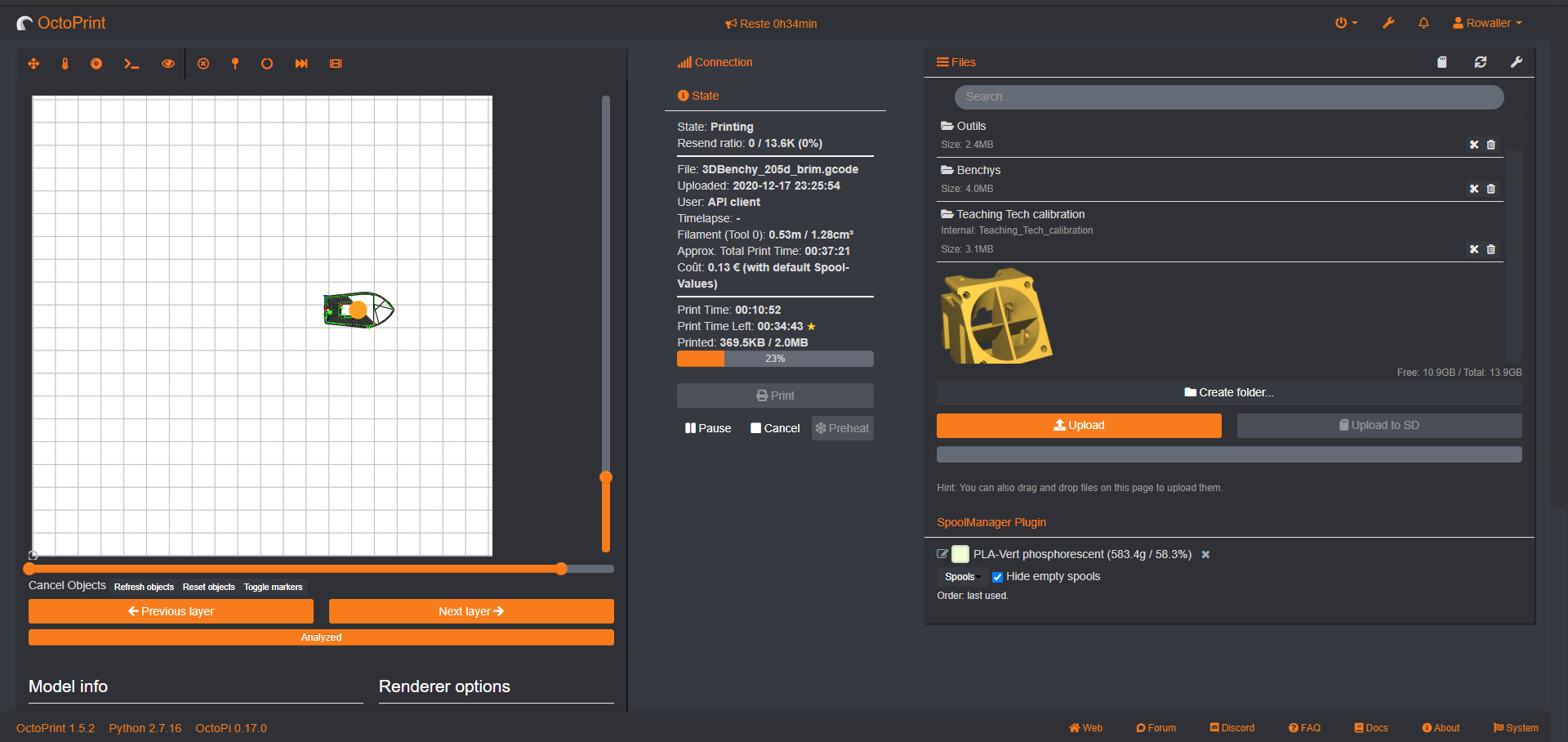Open the Teaching Tech calibration folder
This screenshot has width=1568, height=742.
[1018, 214]
